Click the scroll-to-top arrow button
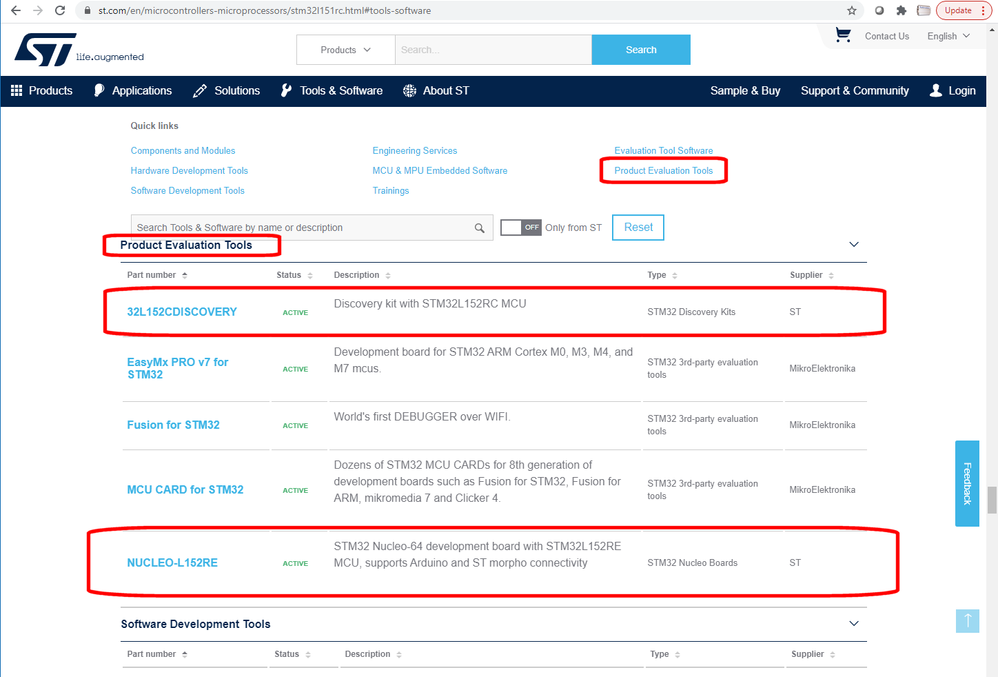Image resolution: width=998 pixels, height=677 pixels. click(967, 621)
